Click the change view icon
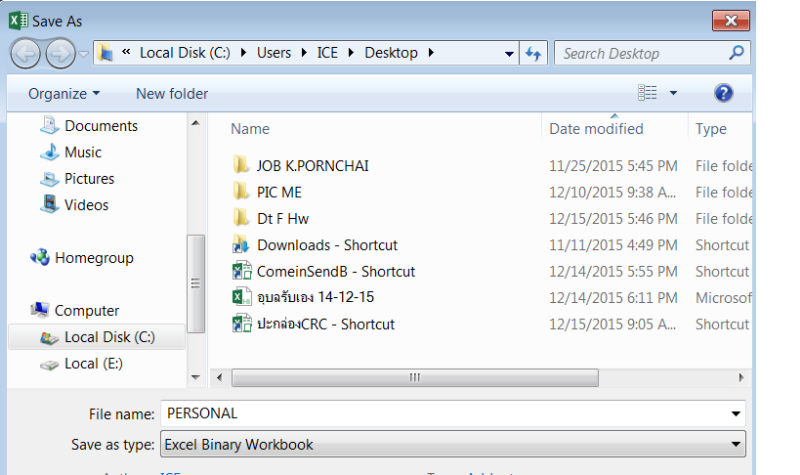The width and height of the screenshot is (800, 475). pos(648,93)
